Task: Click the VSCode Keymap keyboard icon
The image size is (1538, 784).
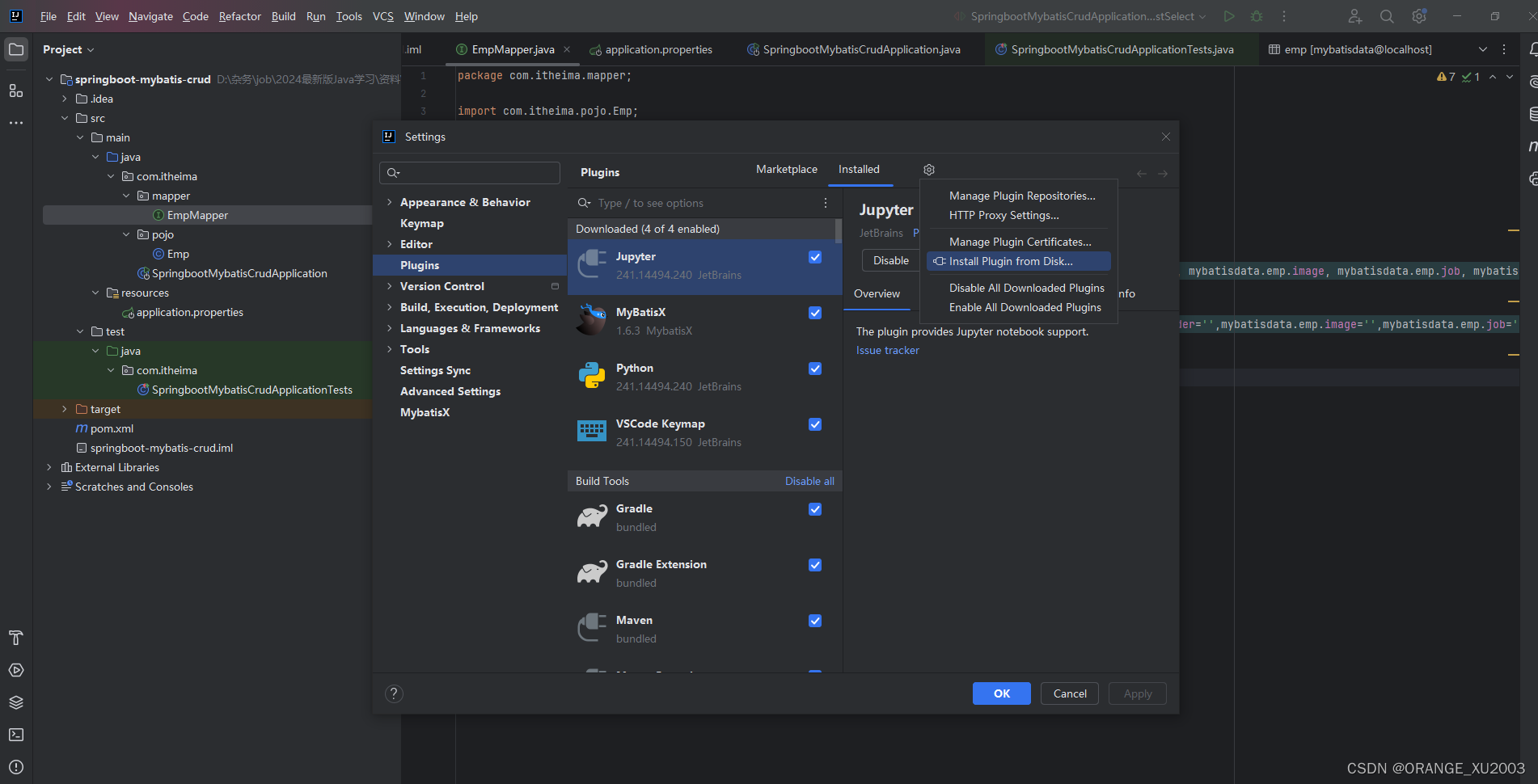Action: click(592, 432)
